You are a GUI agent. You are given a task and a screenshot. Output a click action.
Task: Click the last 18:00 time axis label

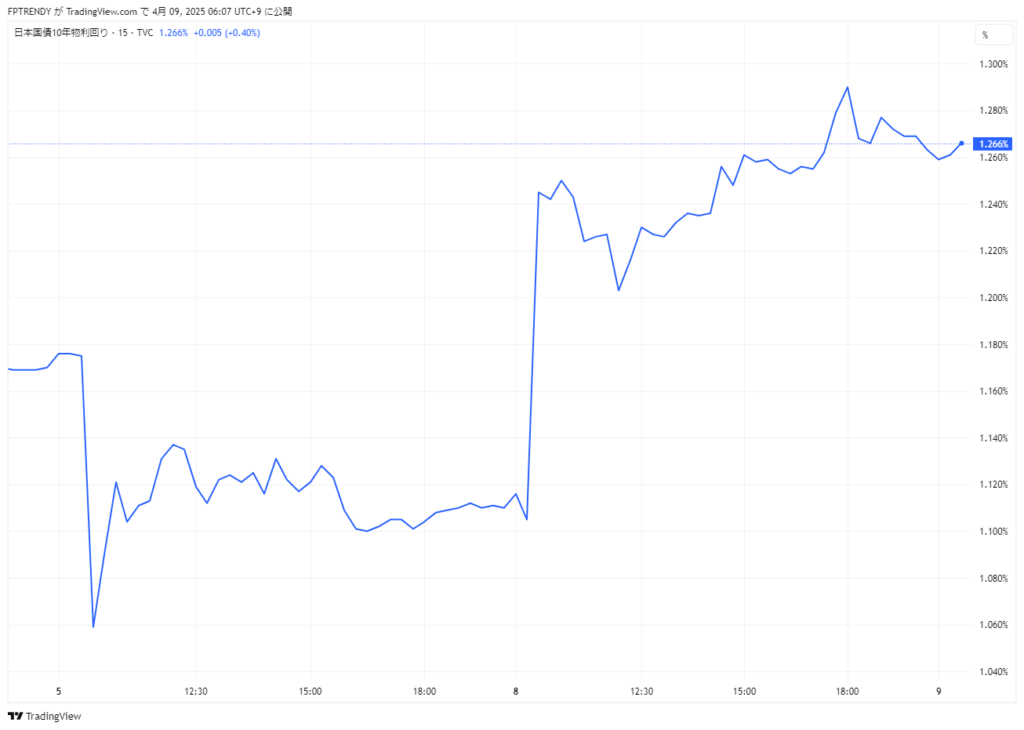tap(847, 691)
